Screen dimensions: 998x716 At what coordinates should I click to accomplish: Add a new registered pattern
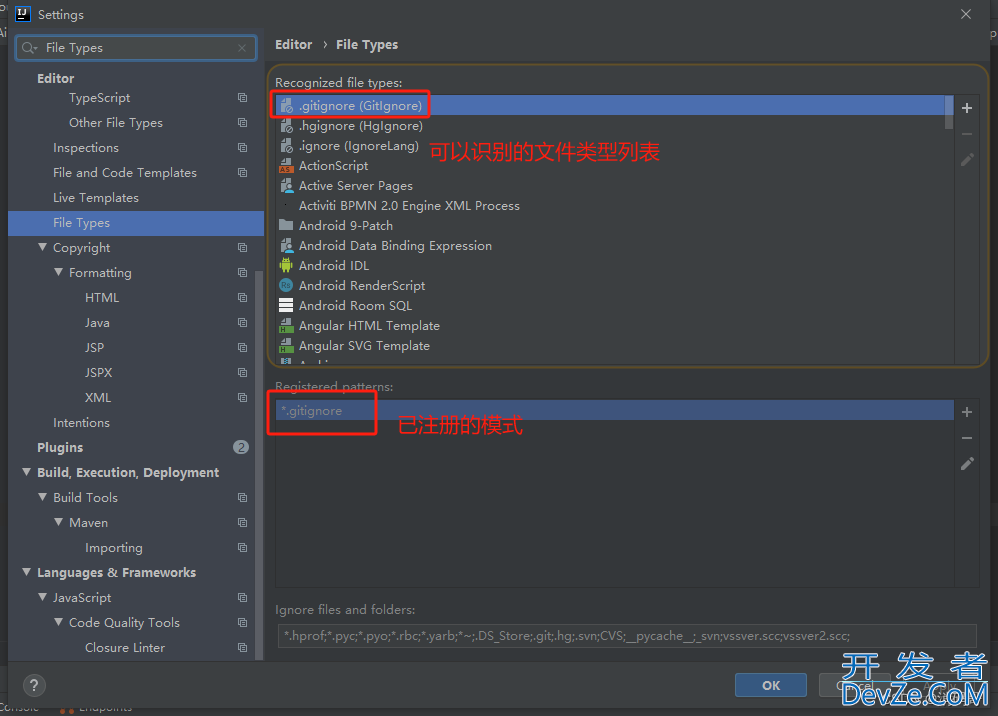pos(967,412)
